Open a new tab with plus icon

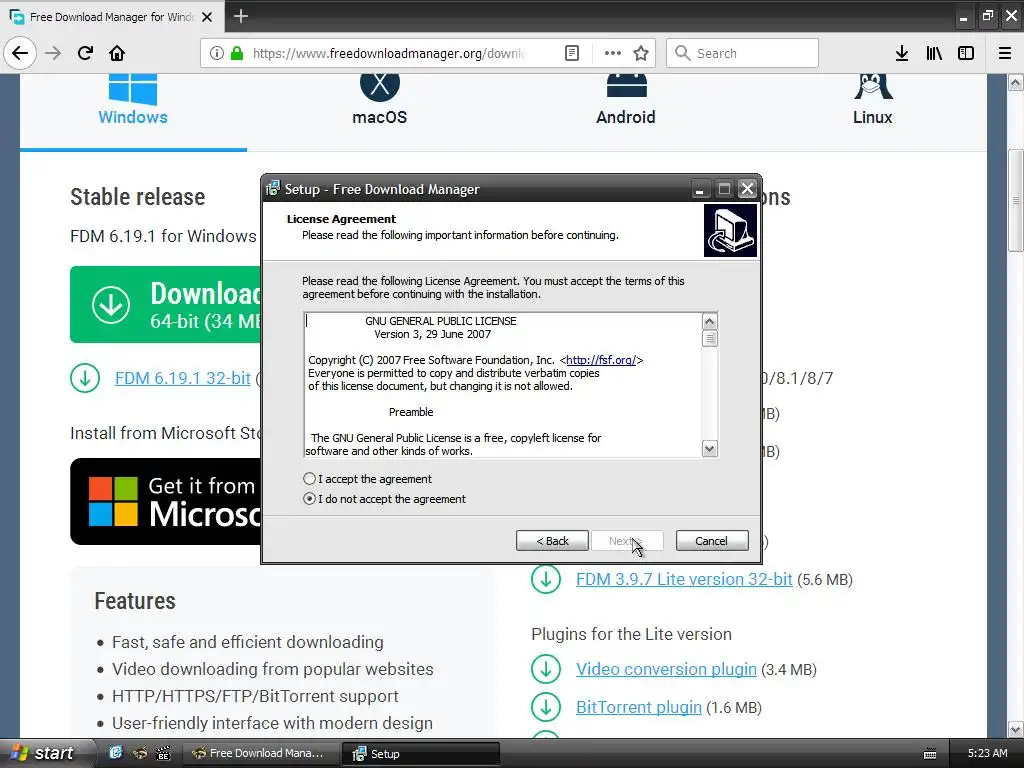241,16
